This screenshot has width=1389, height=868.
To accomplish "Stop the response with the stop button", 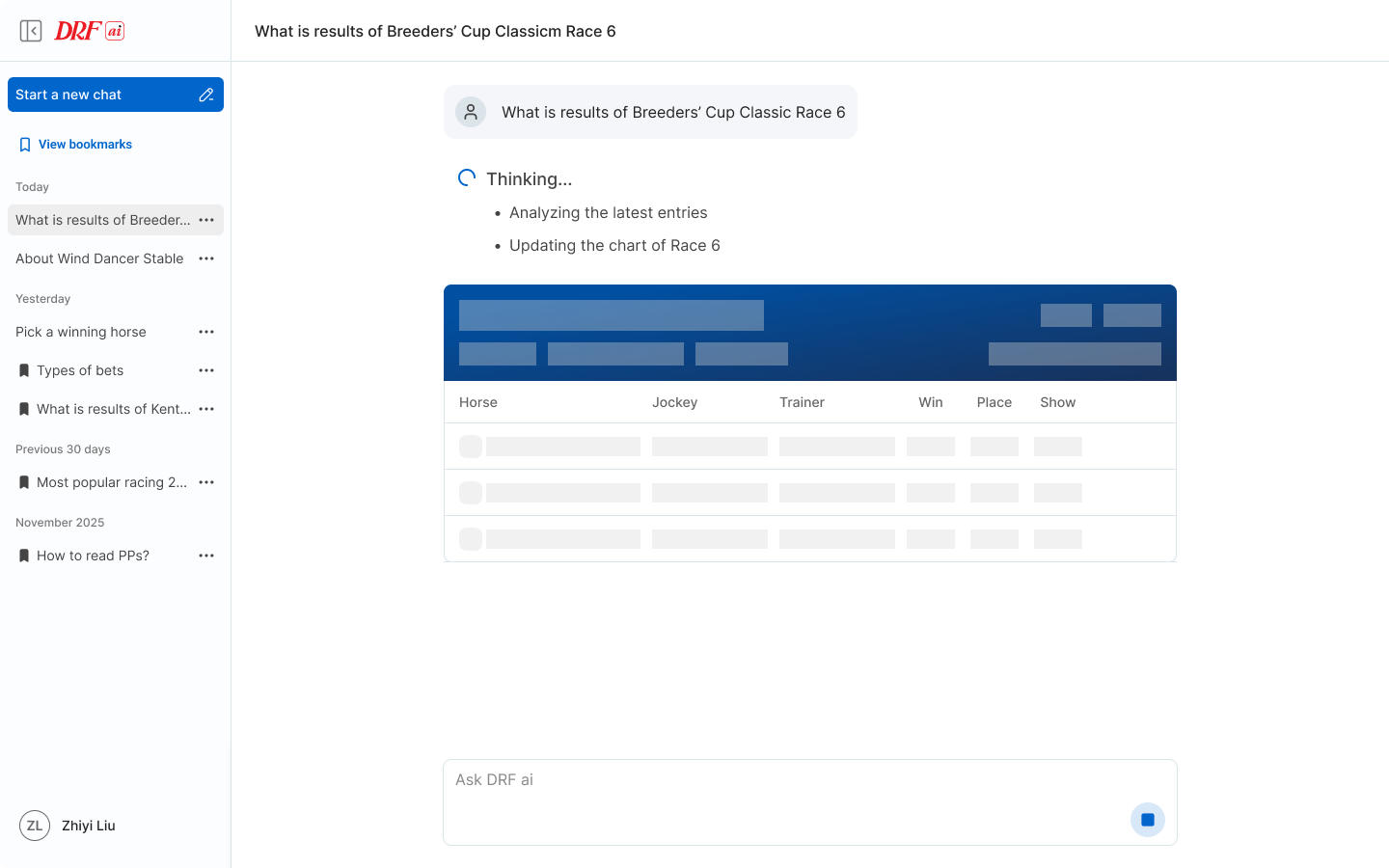I will 1148,820.
